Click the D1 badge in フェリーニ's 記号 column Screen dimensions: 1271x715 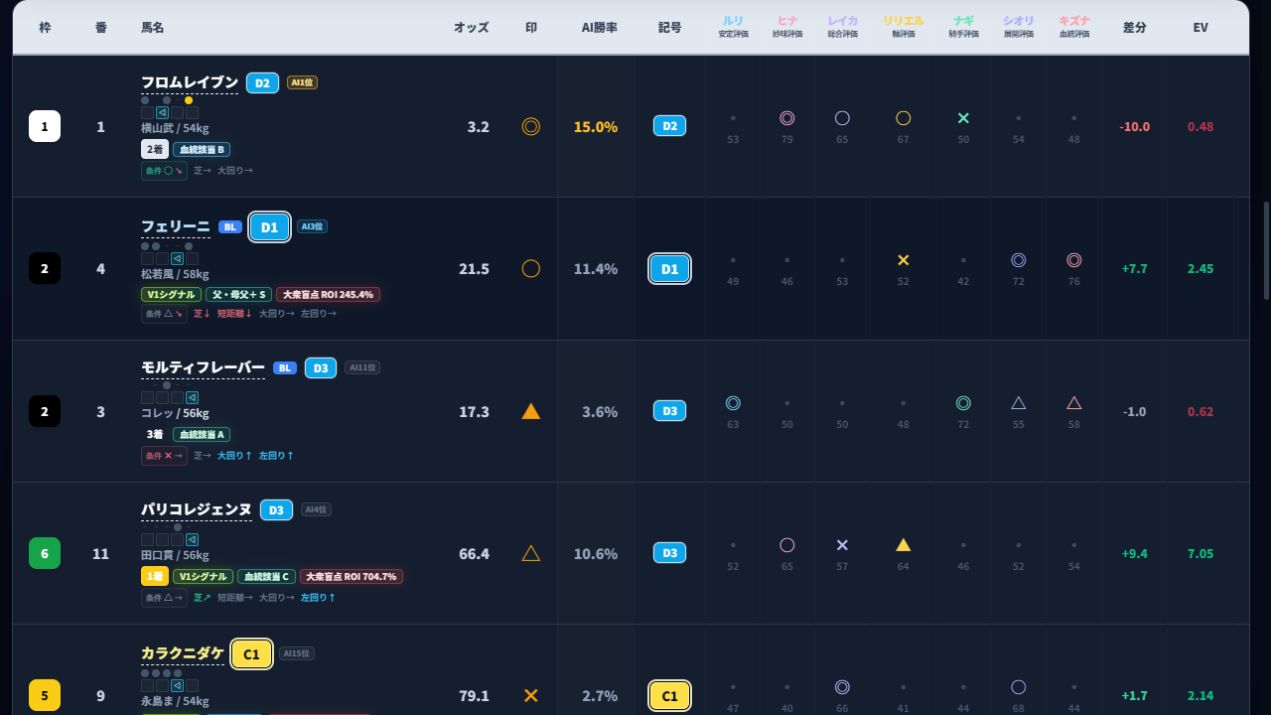click(670, 269)
